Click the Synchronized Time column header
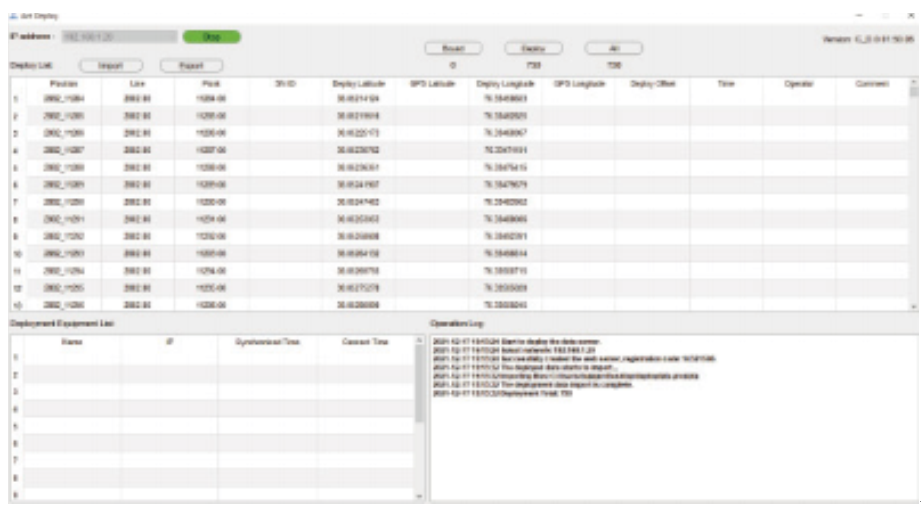921x507 pixels. (268, 342)
